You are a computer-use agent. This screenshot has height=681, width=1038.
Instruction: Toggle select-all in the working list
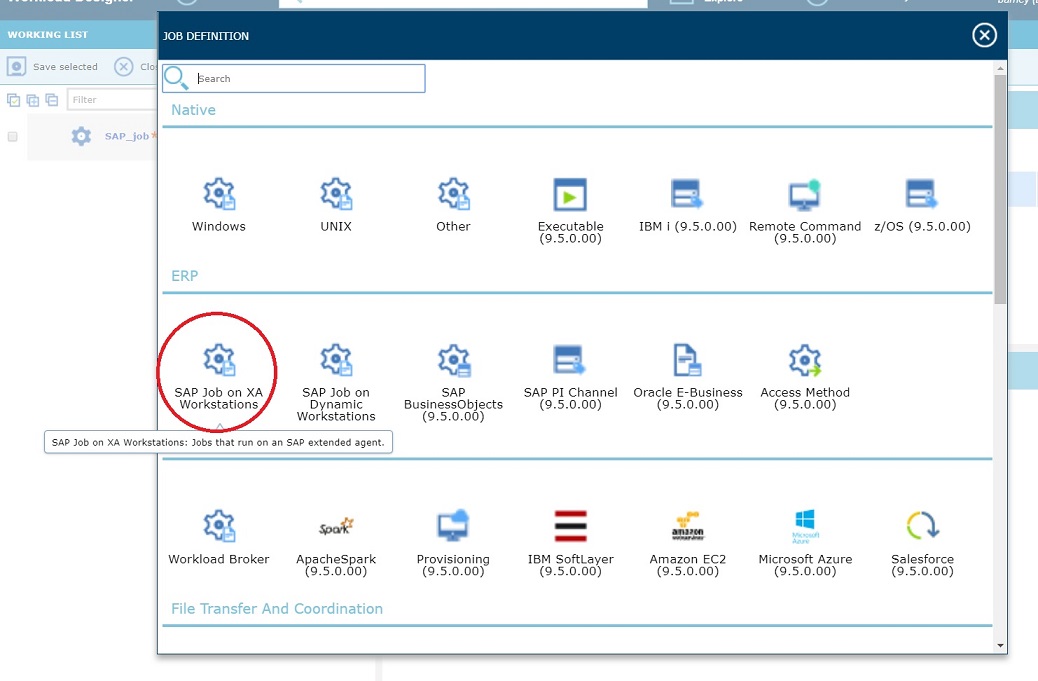(14, 100)
